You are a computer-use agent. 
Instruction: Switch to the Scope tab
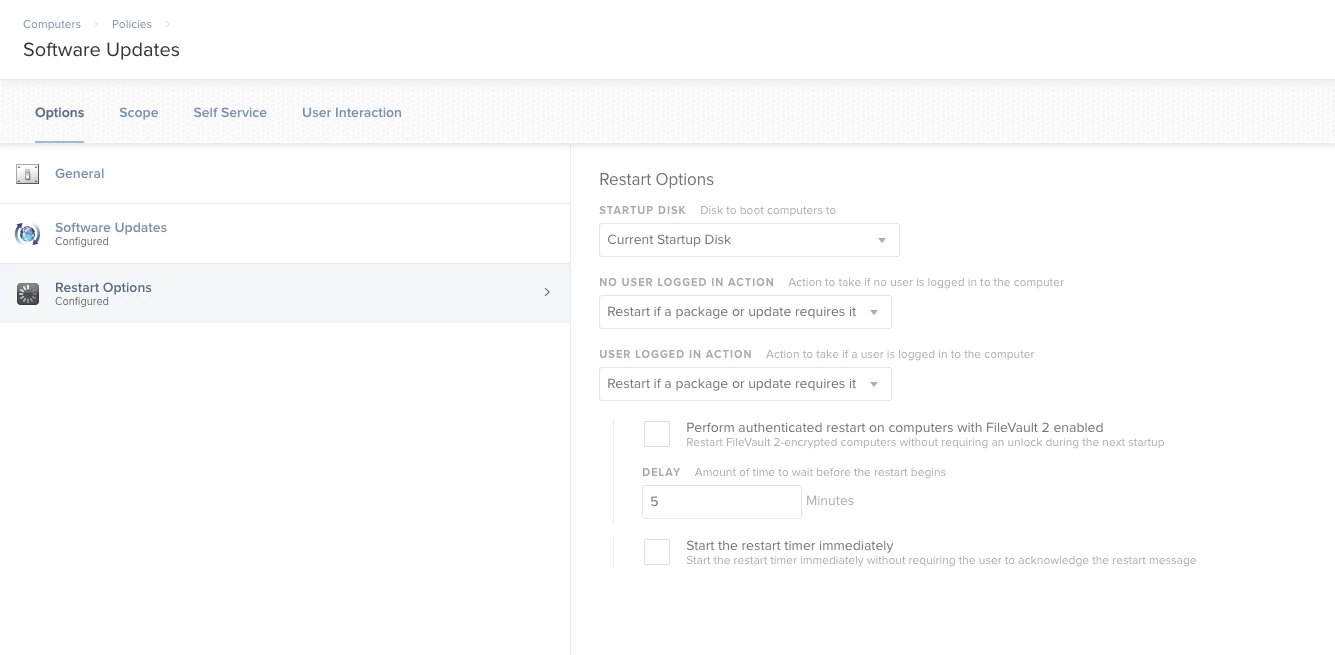[139, 113]
